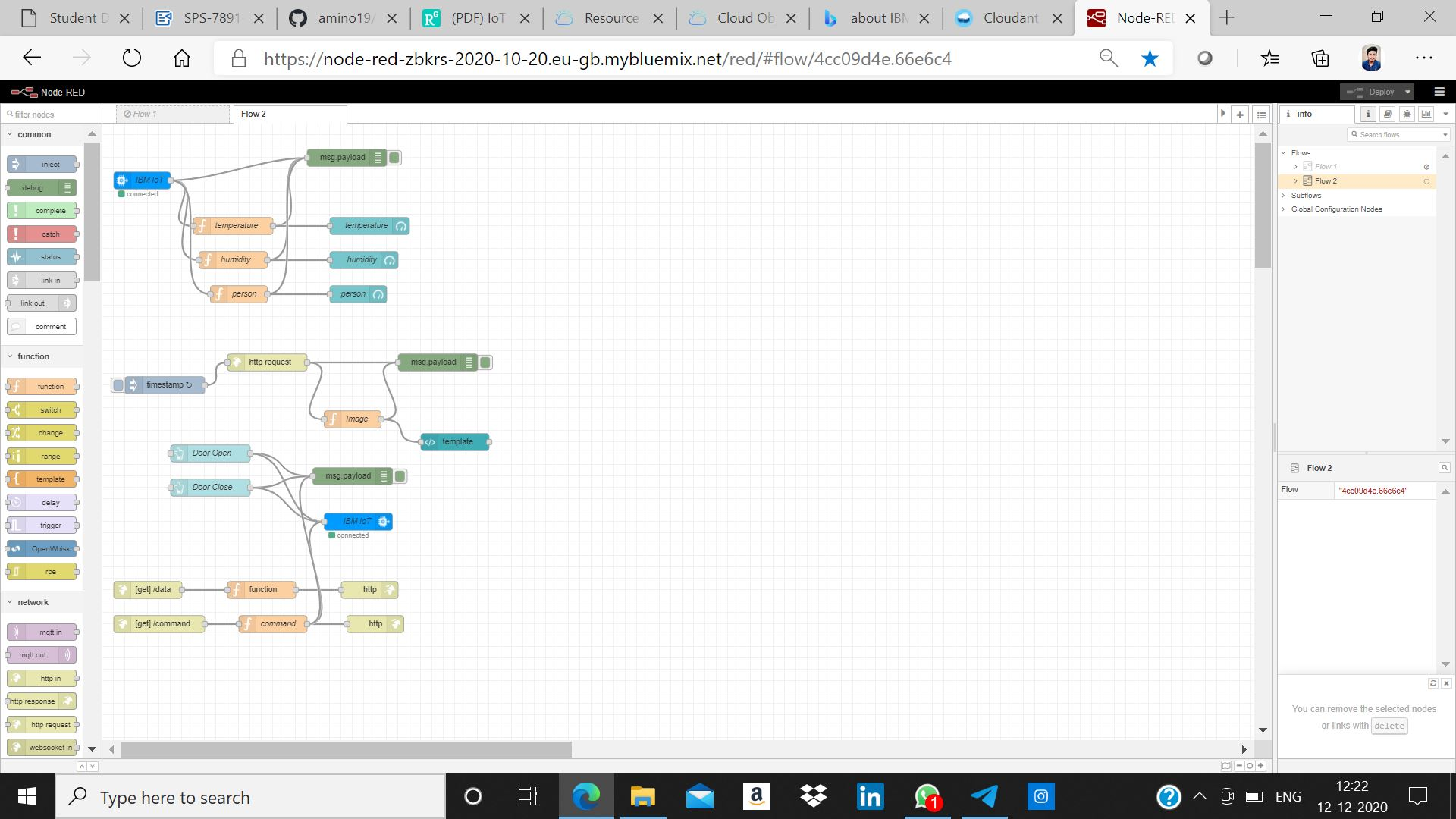Open the Deploy options dropdown arrow
Image resolution: width=1456 pixels, height=819 pixels.
coord(1407,92)
